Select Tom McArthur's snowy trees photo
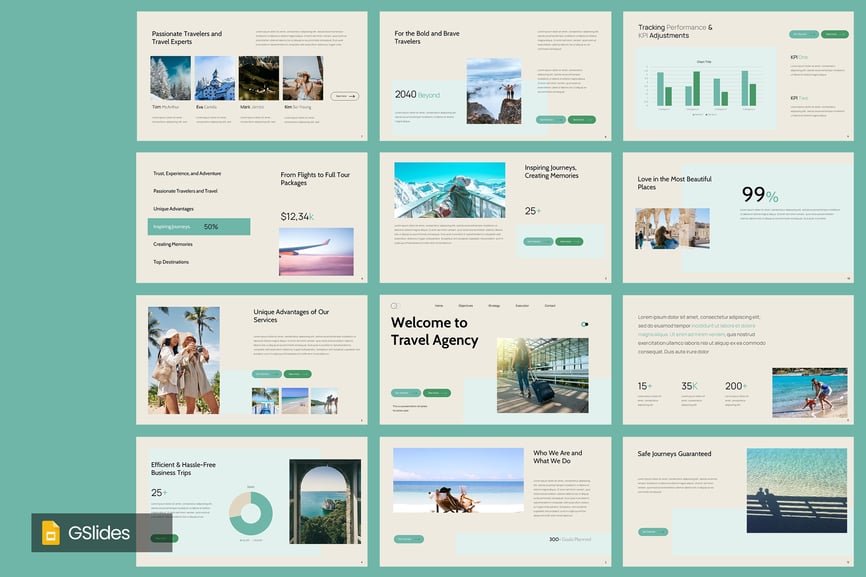This screenshot has height=577, width=866. pyautogui.click(x=171, y=77)
